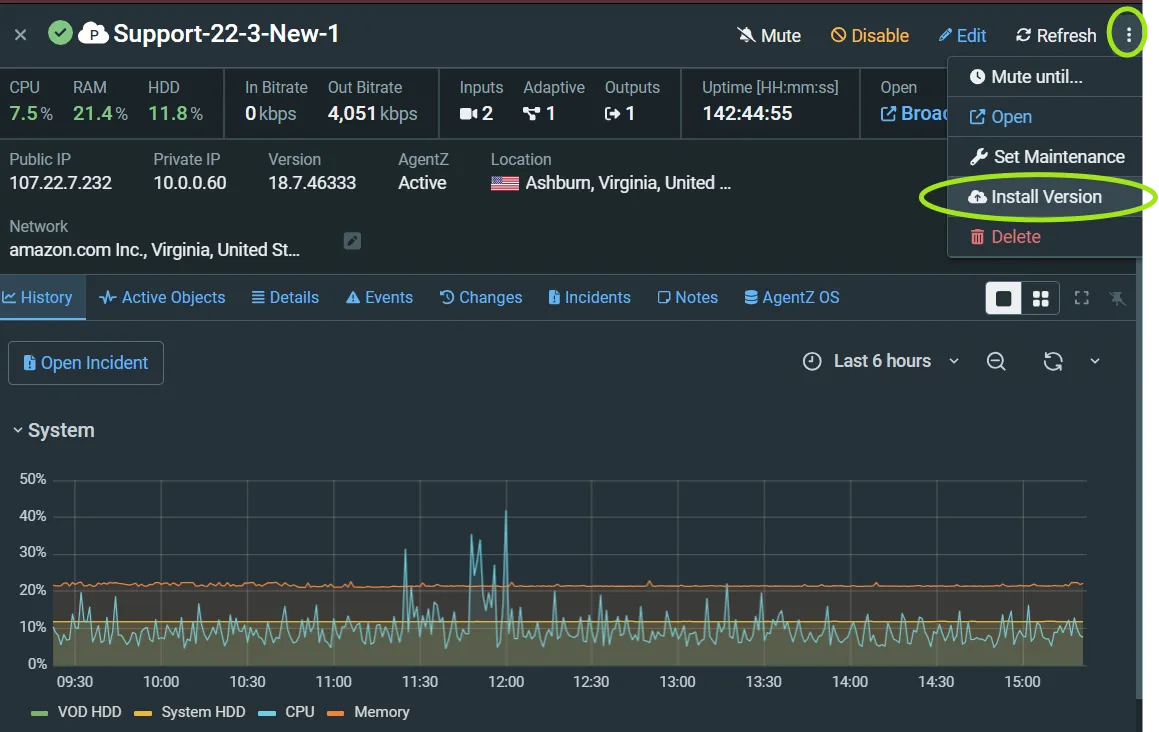Open the Notes tab
Viewport: 1159px width, 732px height.
click(687, 297)
